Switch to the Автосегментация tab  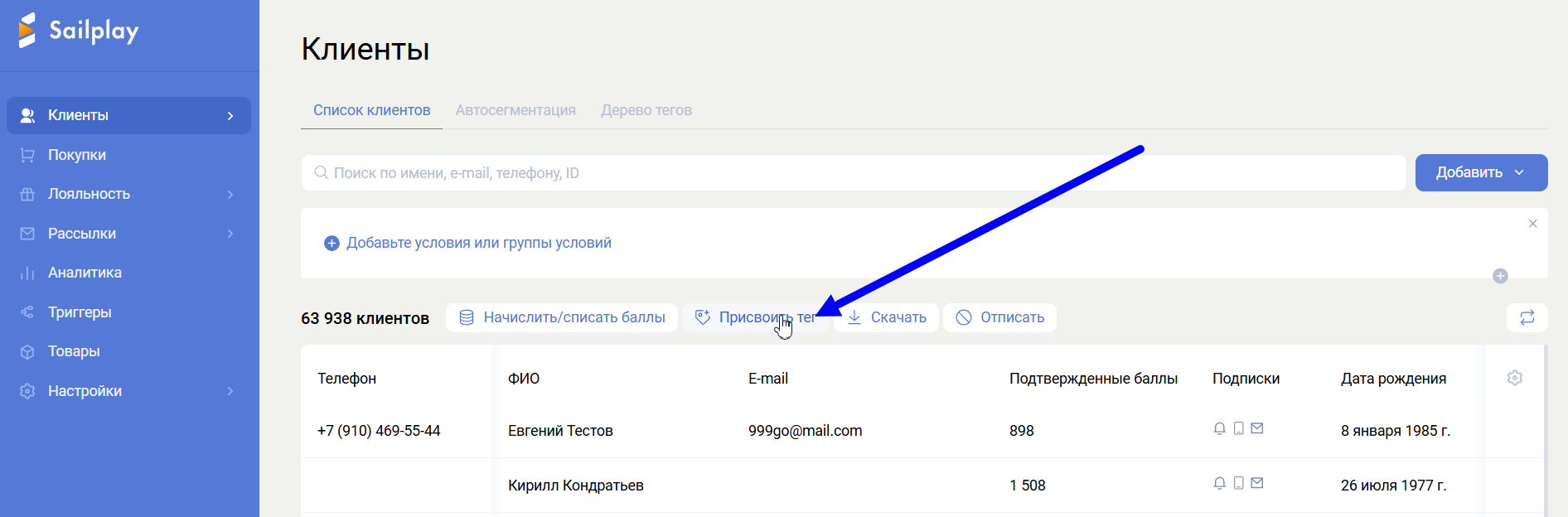[x=515, y=110]
